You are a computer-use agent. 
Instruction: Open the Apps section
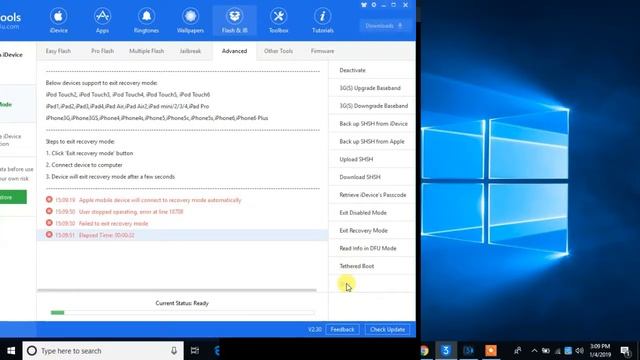[102, 20]
